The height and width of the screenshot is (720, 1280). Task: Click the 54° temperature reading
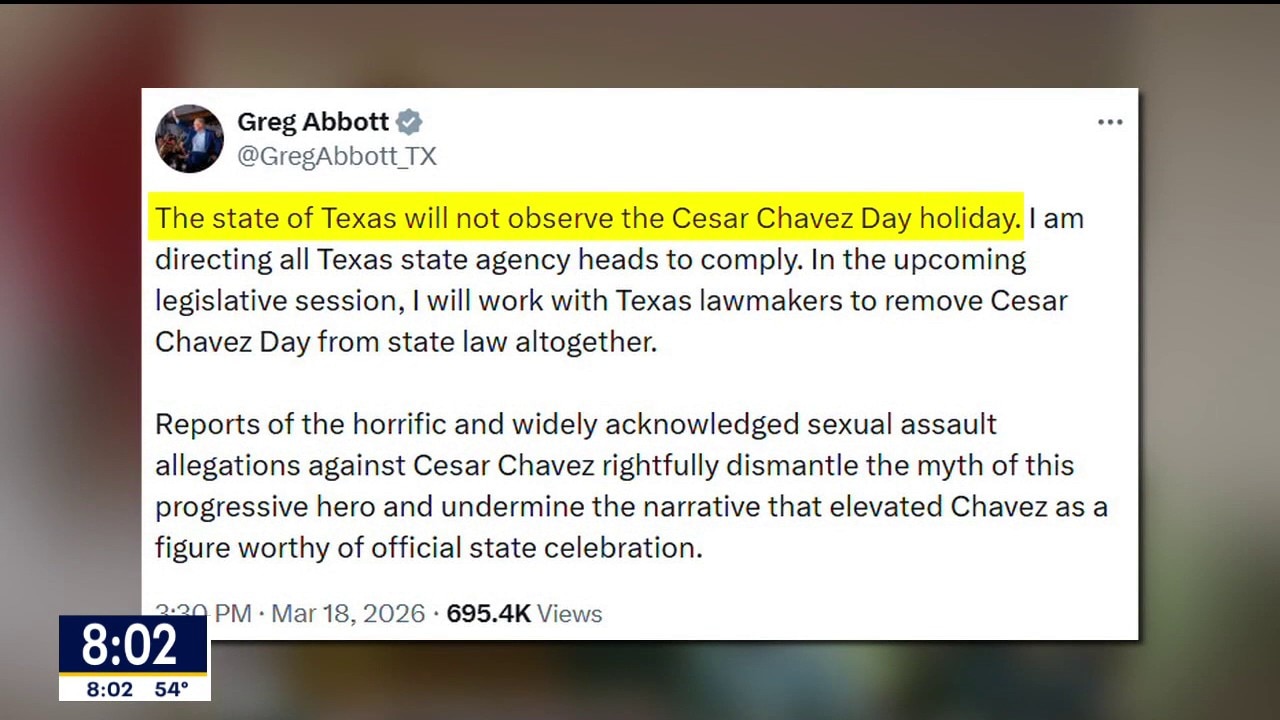tap(172, 690)
